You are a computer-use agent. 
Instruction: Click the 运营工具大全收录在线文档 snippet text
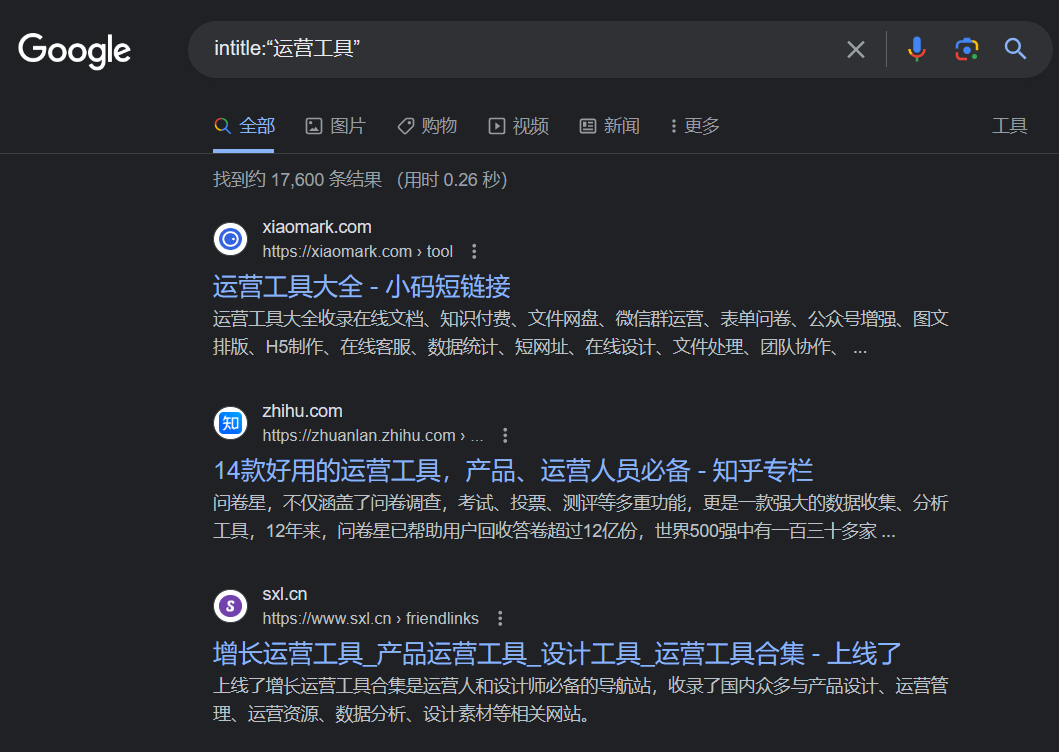coord(581,333)
